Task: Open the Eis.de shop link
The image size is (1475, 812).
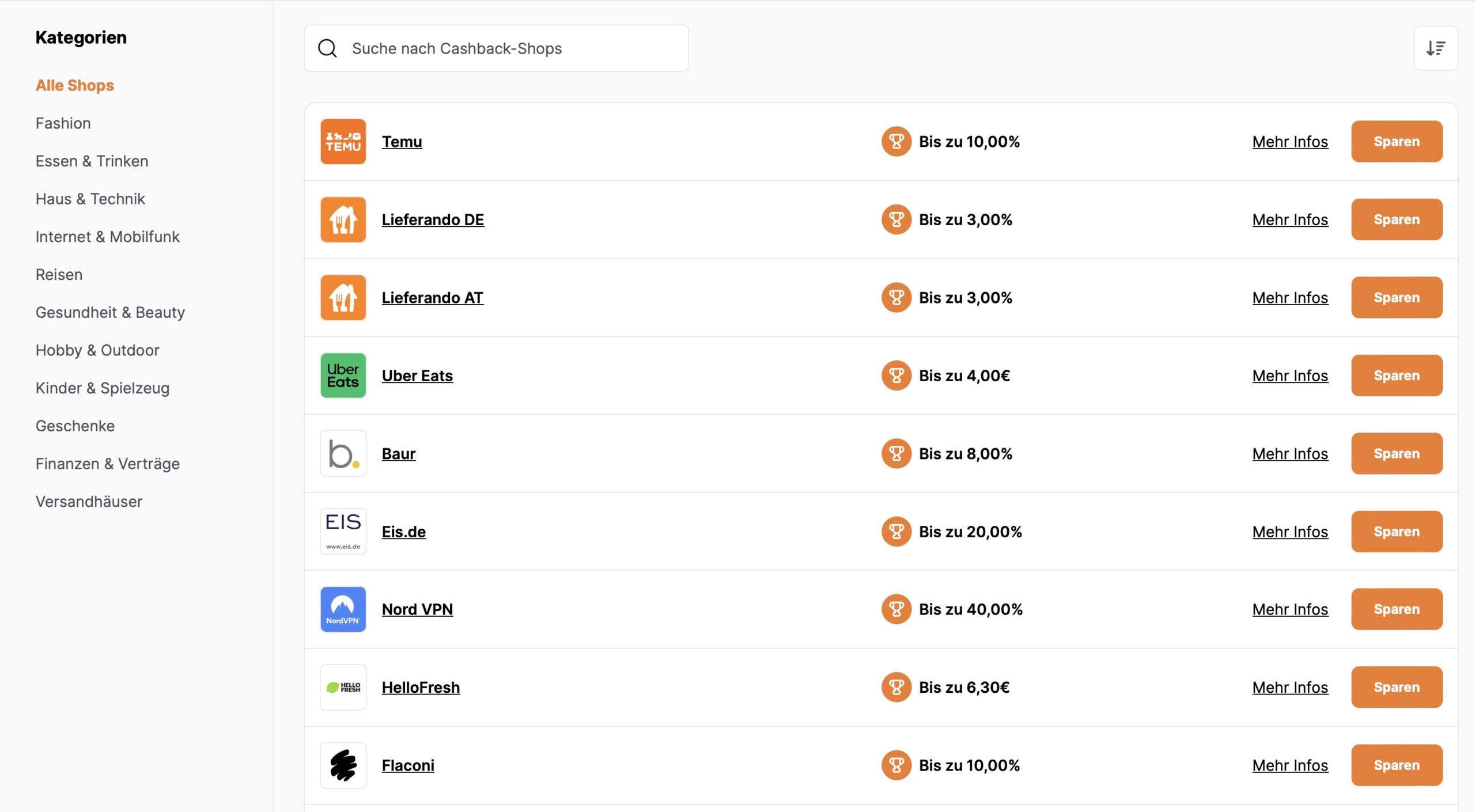Action: [x=404, y=532]
